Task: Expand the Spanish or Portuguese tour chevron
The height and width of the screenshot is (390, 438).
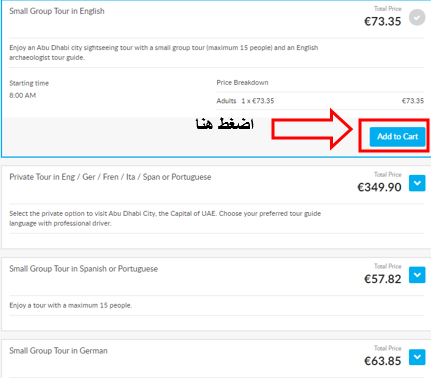Action: click(417, 275)
